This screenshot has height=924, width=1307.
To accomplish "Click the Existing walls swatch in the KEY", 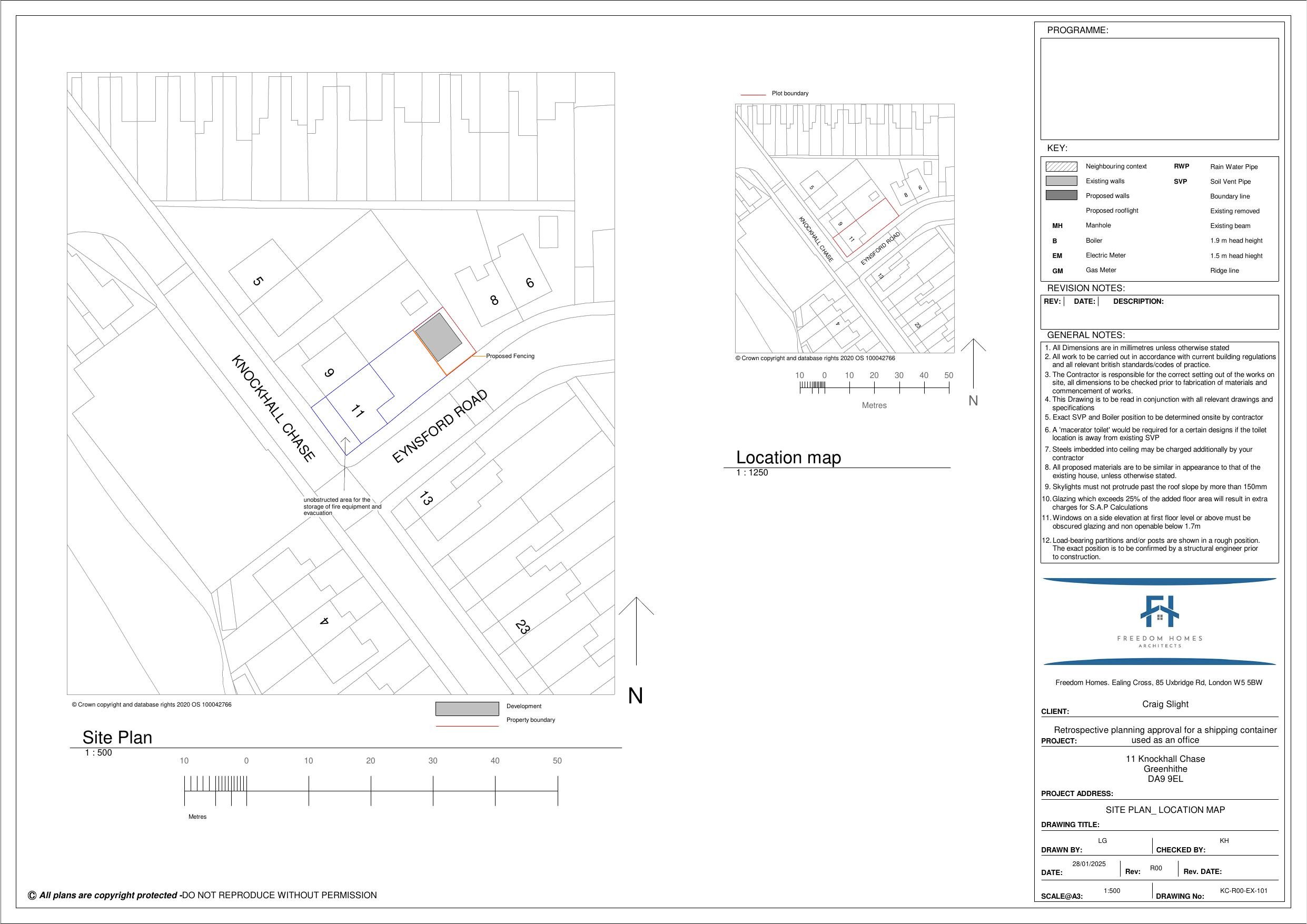I will click(x=1063, y=181).
